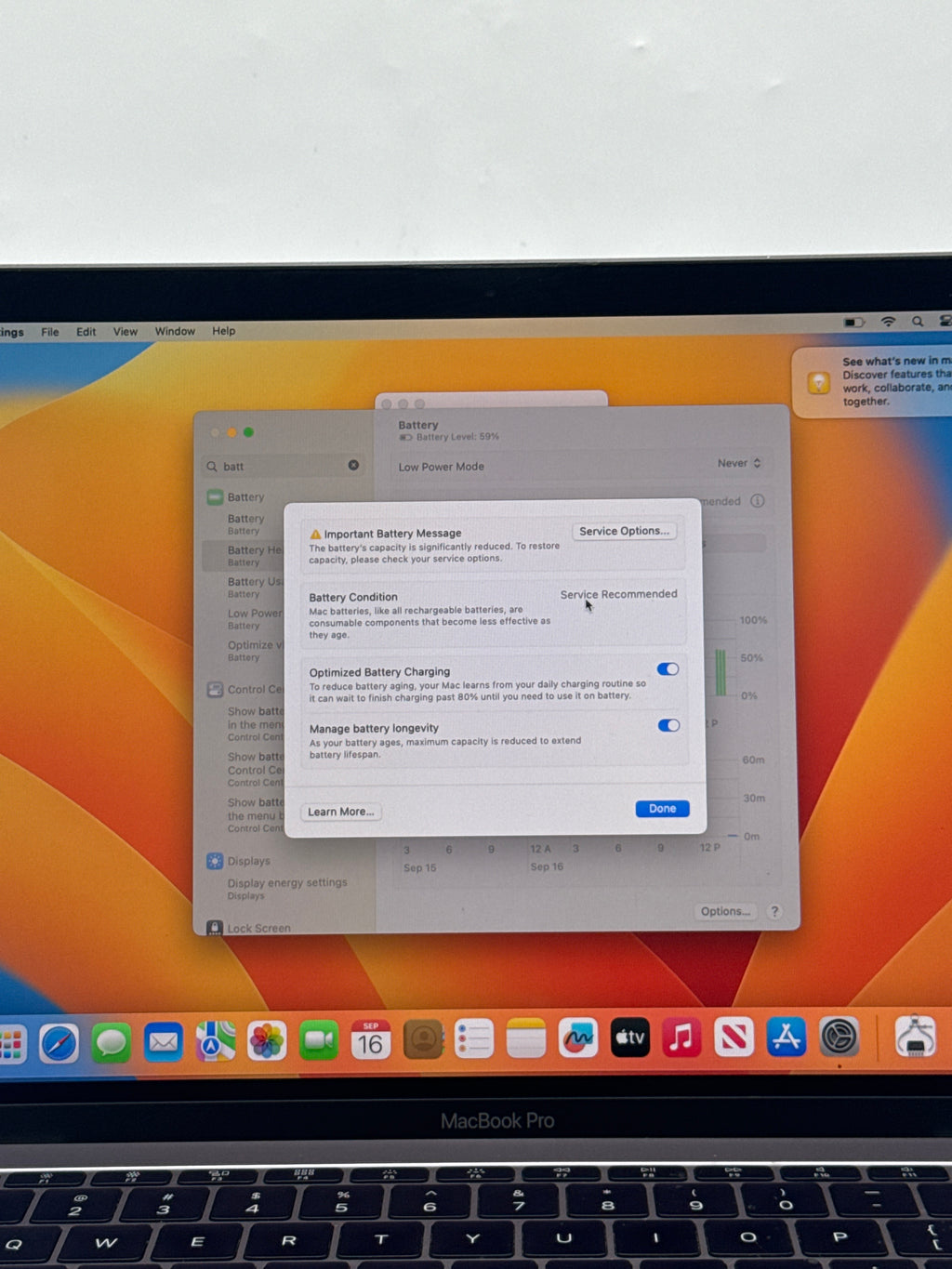Open Launchpad grid icon in Dock
Viewport: 952px width, 1269px height.
[x=11, y=1044]
